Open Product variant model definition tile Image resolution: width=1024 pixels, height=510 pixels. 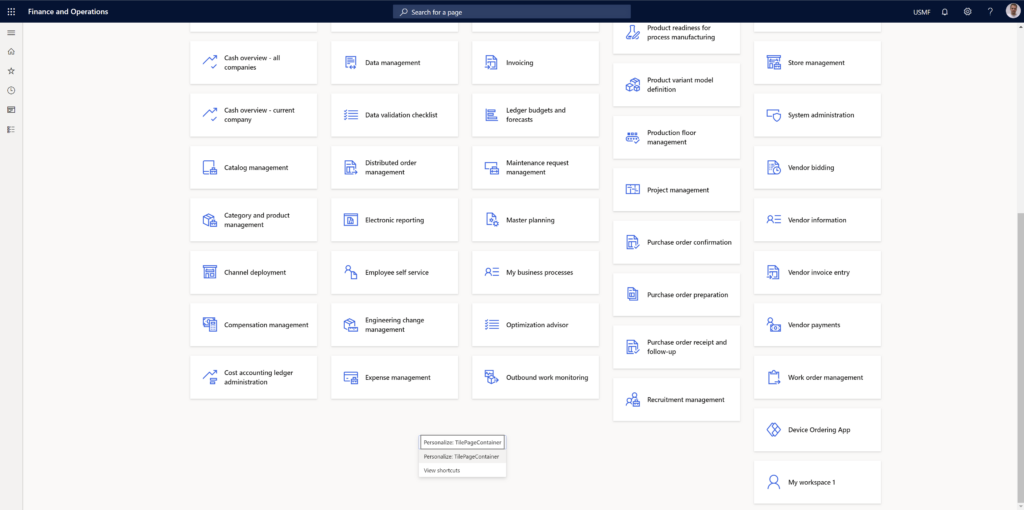point(677,85)
